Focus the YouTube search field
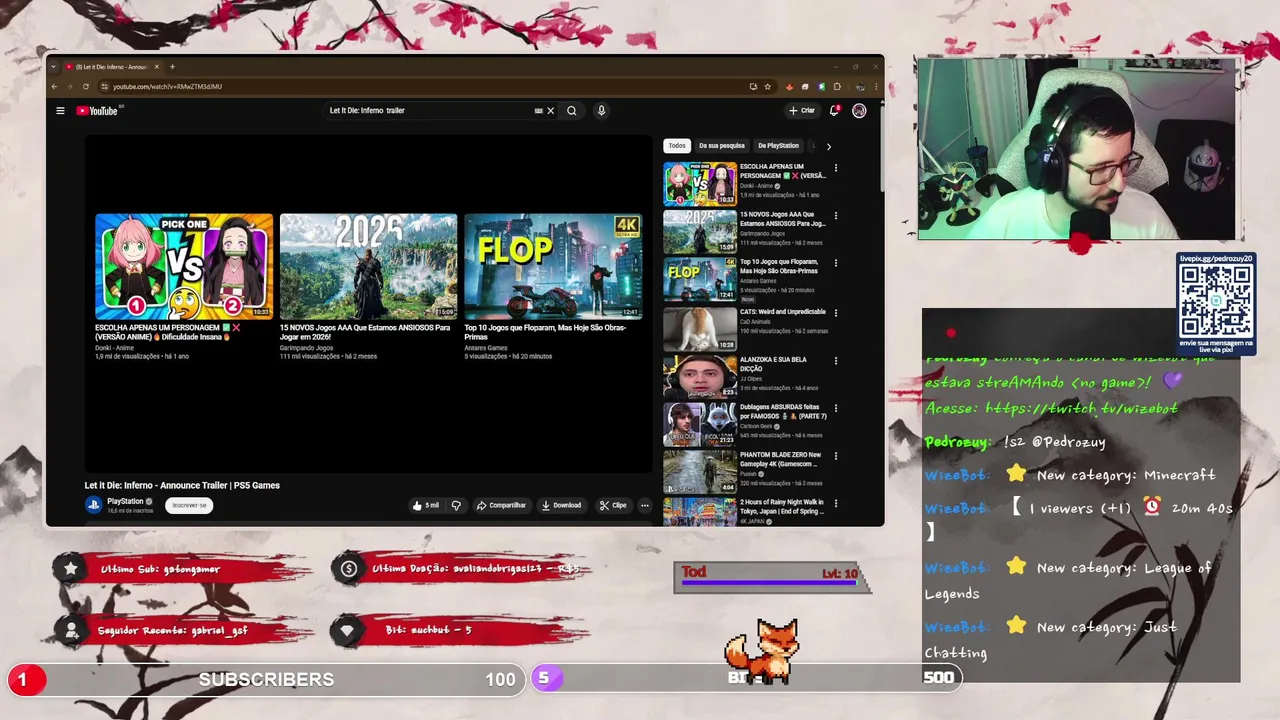Screen dimensions: 1280x720 430,111
